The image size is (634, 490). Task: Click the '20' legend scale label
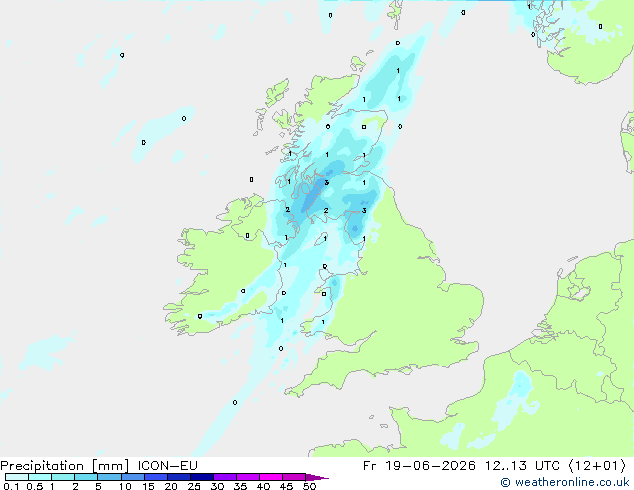coord(171,486)
